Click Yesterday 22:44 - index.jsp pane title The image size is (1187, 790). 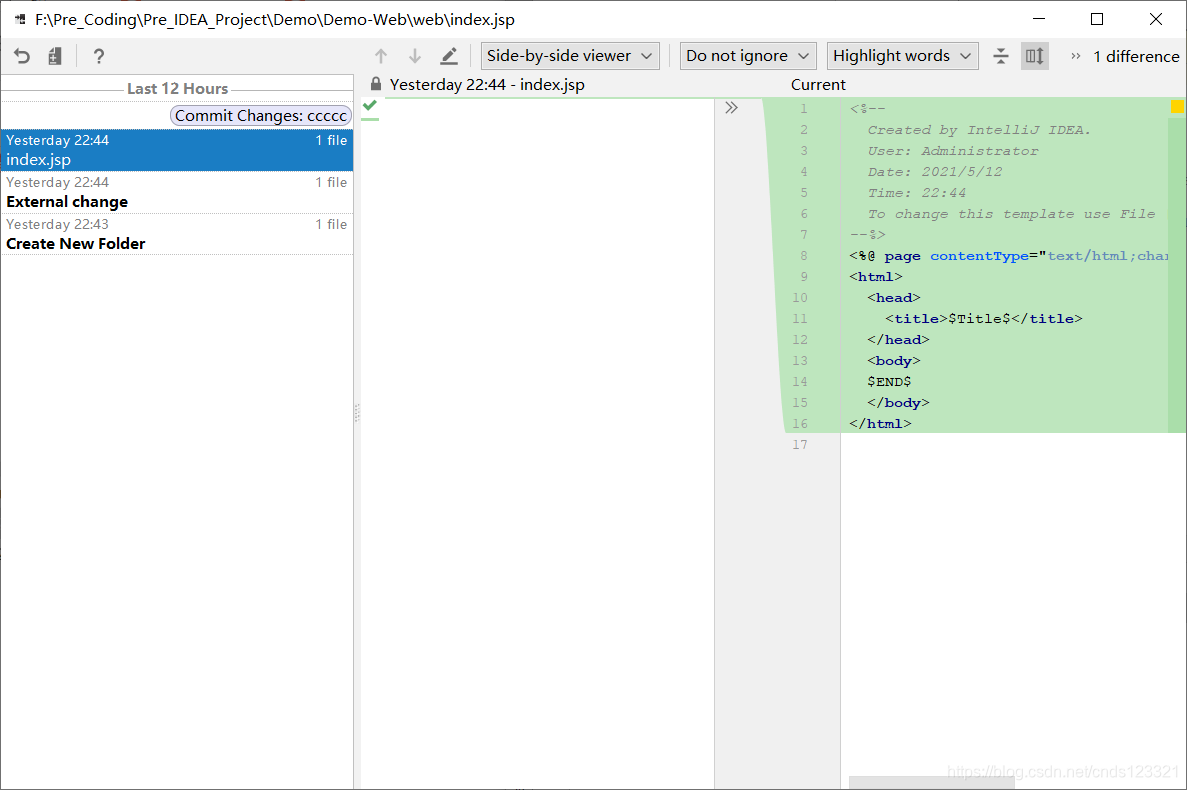coord(487,85)
